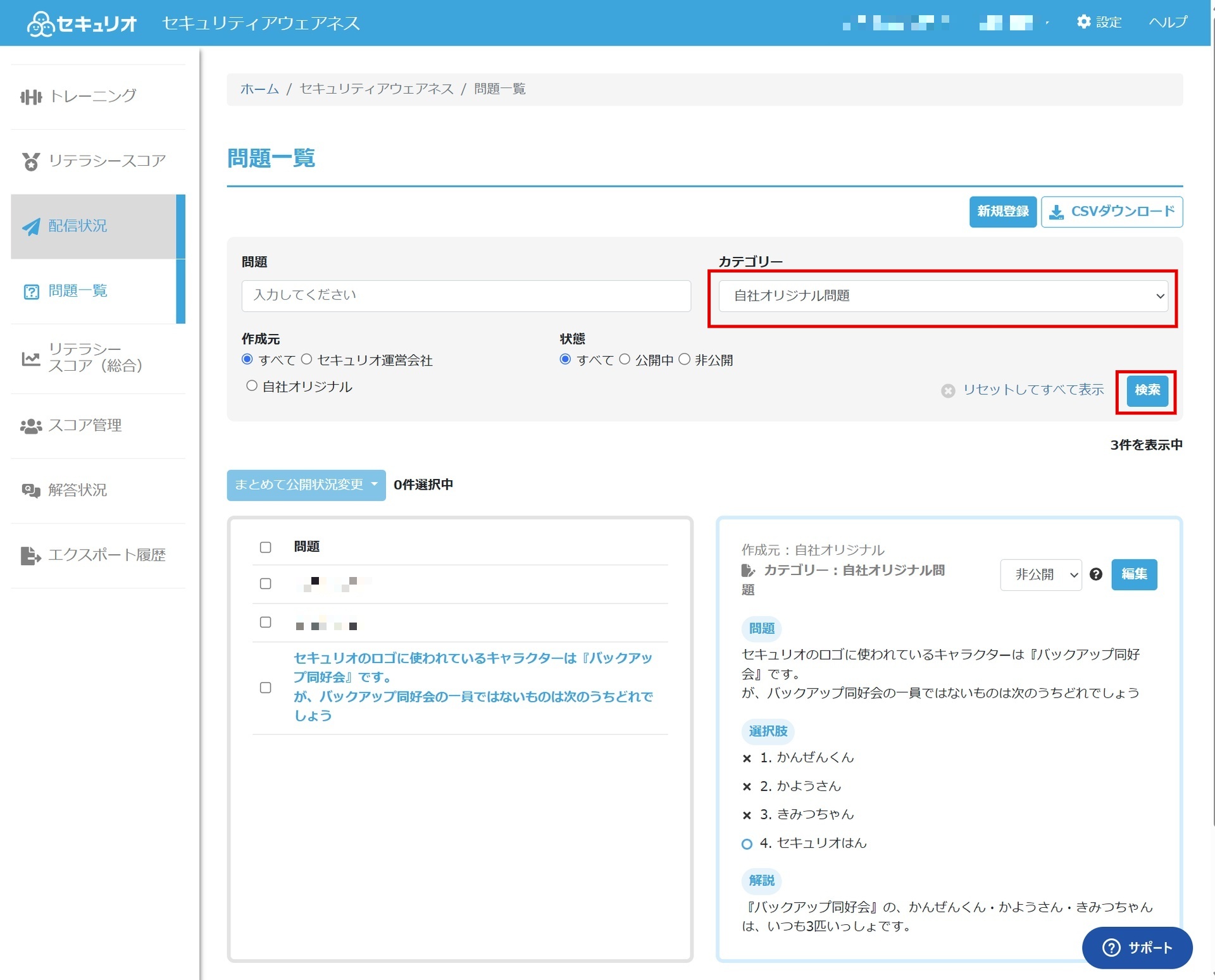Click the 3件を表示中 count text
The width and height of the screenshot is (1215, 980).
[x=1146, y=445]
